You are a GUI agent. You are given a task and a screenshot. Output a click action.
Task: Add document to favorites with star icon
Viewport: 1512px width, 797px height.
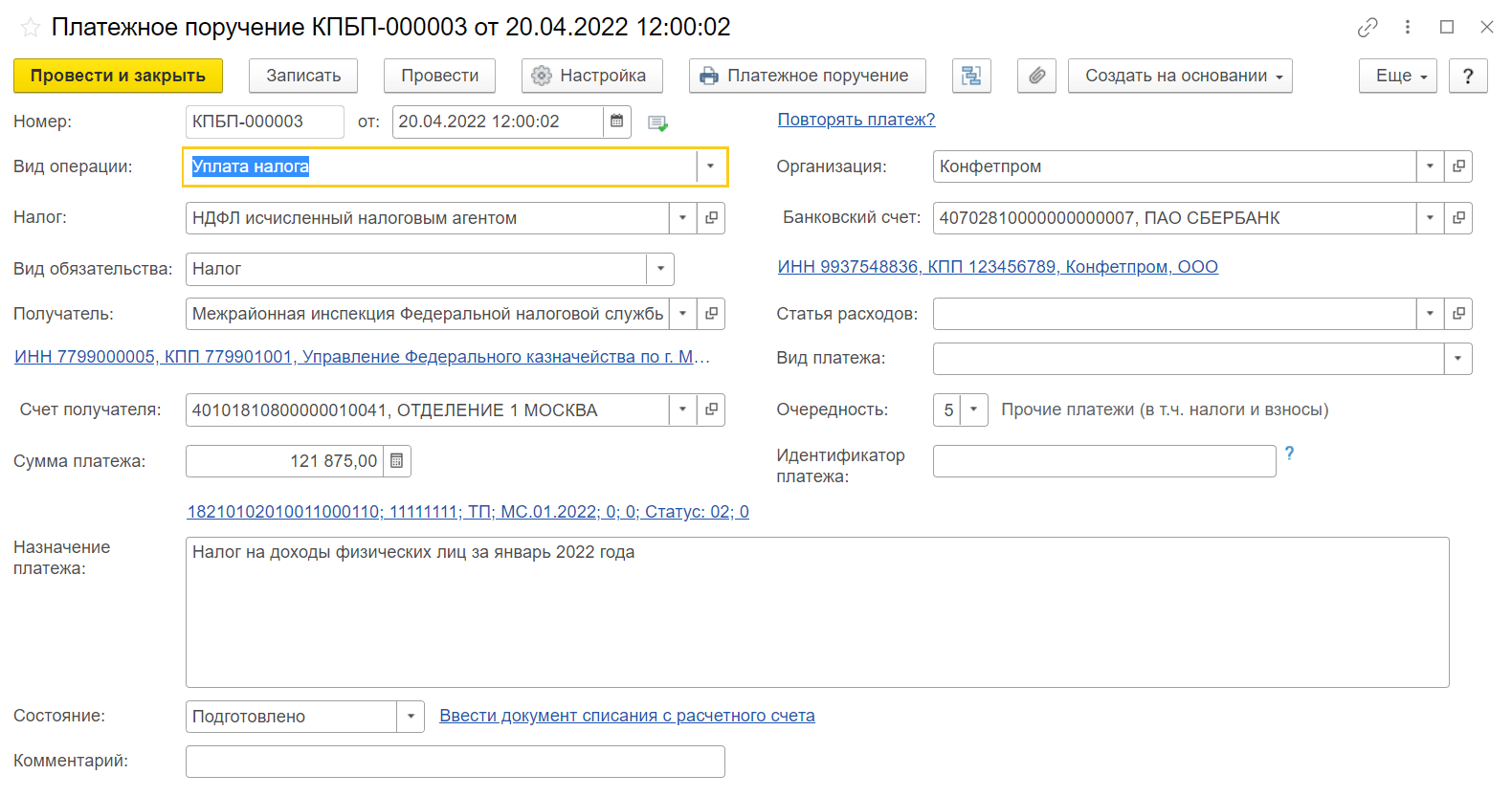point(31,28)
